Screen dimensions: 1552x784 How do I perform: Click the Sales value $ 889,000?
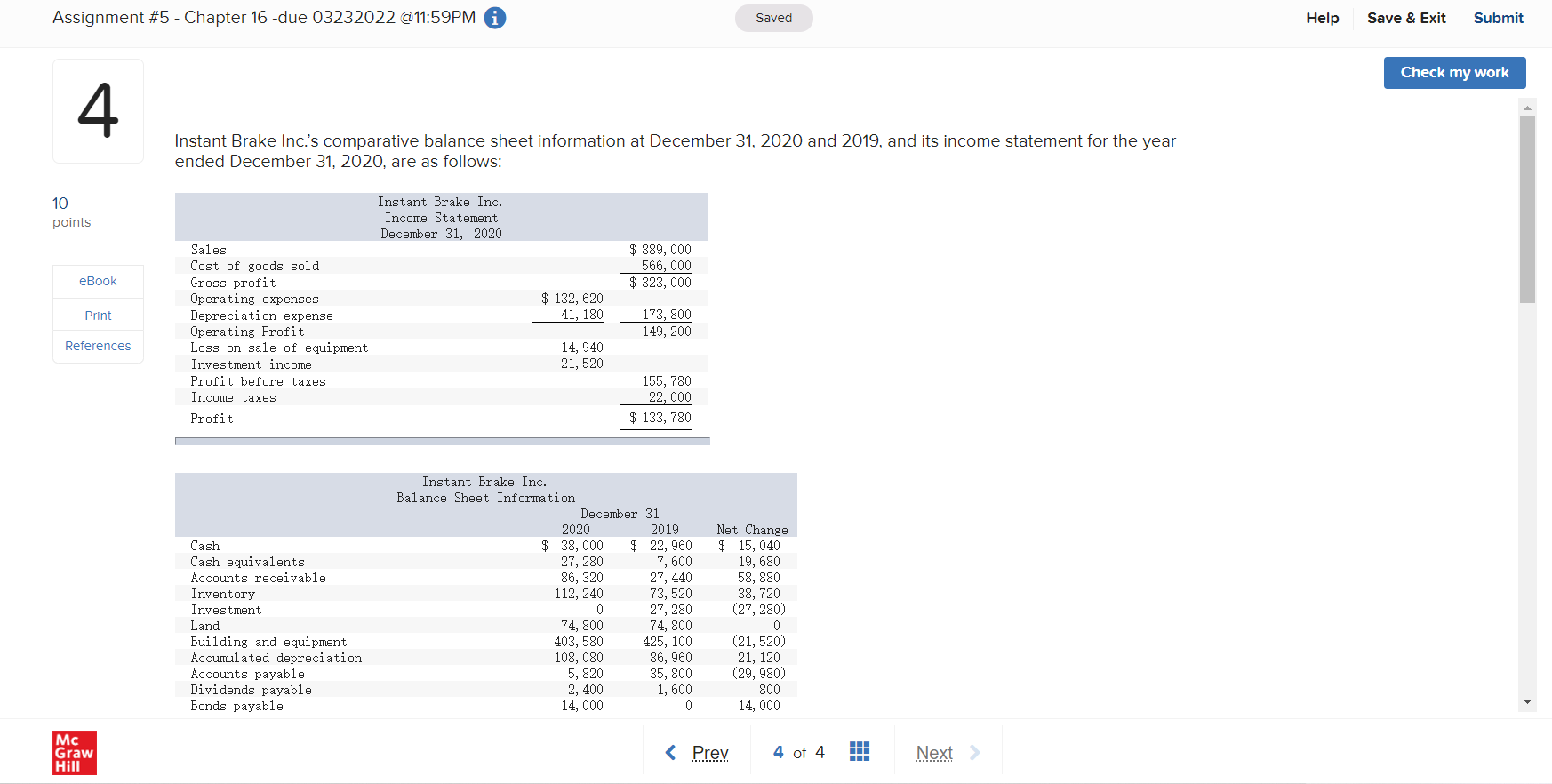coord(660,250)
